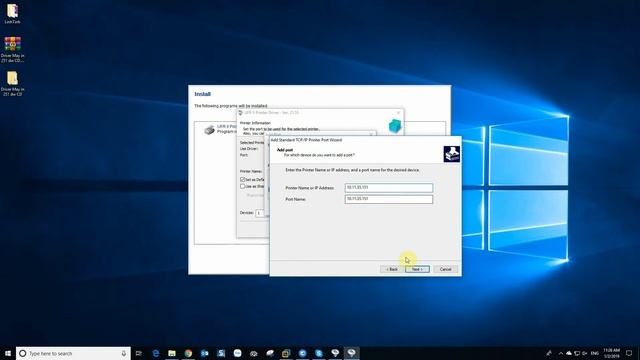
Task: Click the Install heading text
Action: click(x=202, y=94)
